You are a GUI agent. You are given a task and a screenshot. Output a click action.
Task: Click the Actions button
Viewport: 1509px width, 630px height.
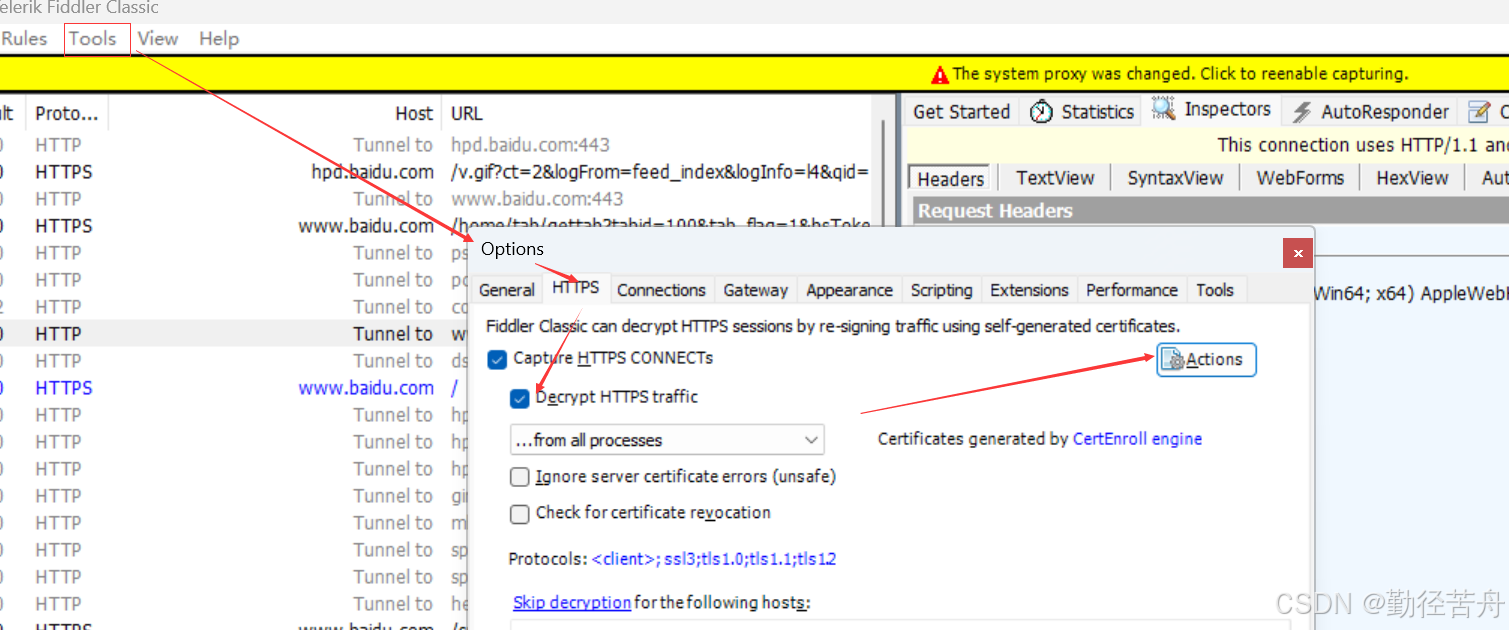click(1206, 360)
